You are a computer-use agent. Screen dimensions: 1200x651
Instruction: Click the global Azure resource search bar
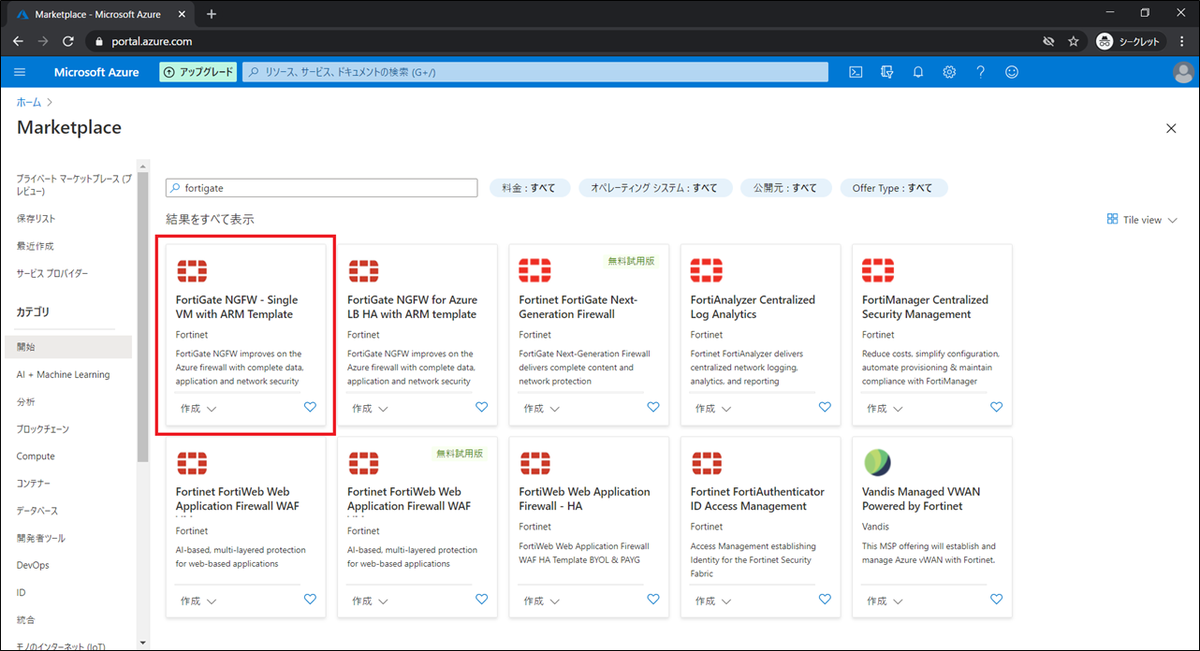point(535,72)
